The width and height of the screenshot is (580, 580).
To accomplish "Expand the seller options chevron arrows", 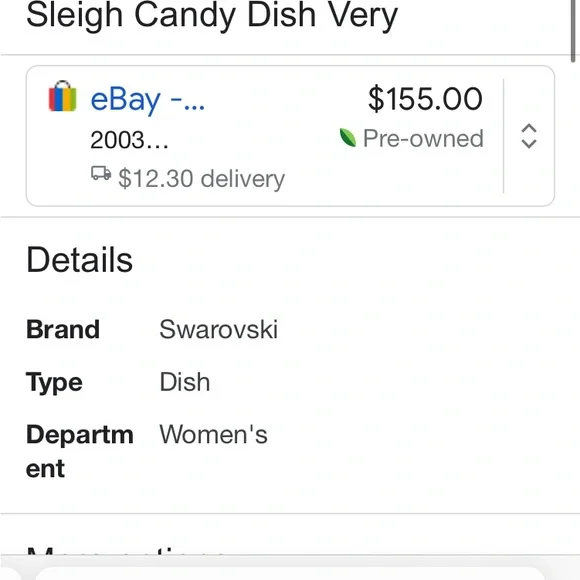I will [529, 136].
